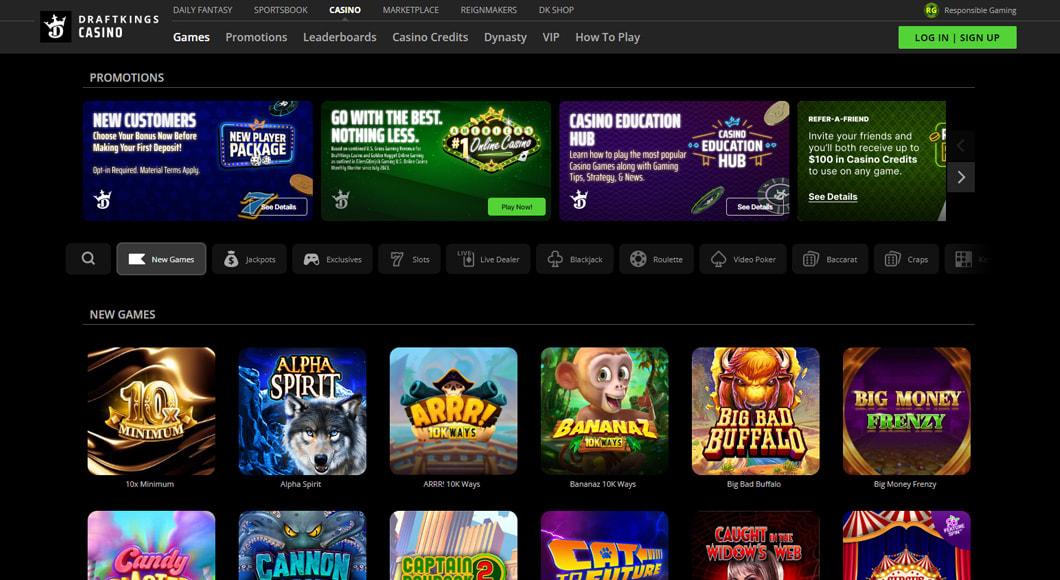Launch the Big Bad Buffalo game
The image size is (1060, 580).
755,411
